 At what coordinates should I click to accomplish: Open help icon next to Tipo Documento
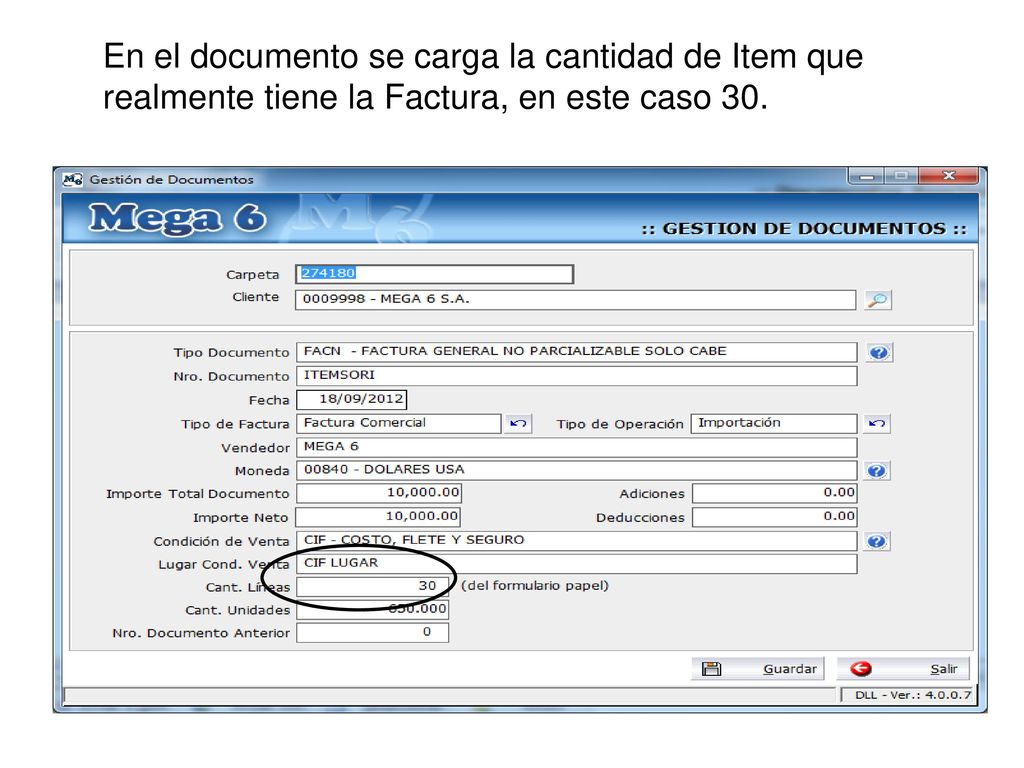coord(879,353)
